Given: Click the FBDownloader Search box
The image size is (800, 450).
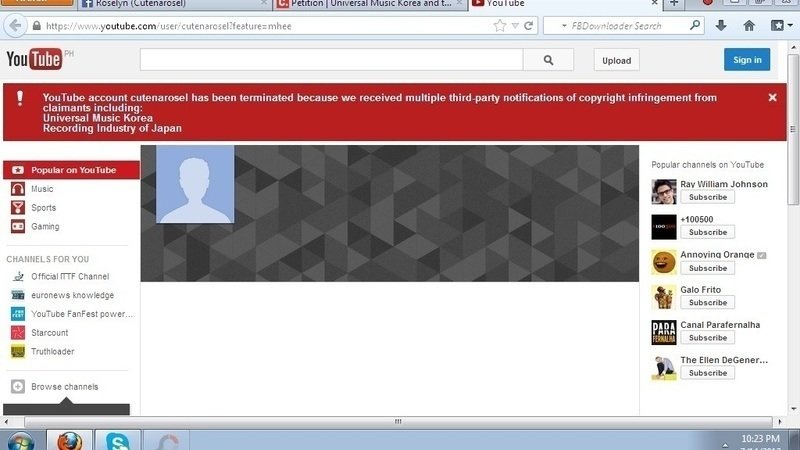Looking at the screenshot, I should (x=623, y=26).
